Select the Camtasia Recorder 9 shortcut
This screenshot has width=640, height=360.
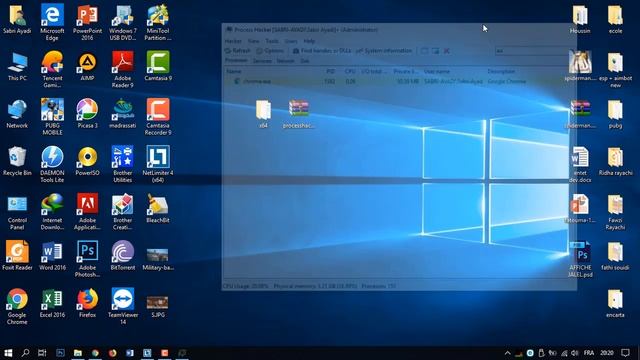158,117
